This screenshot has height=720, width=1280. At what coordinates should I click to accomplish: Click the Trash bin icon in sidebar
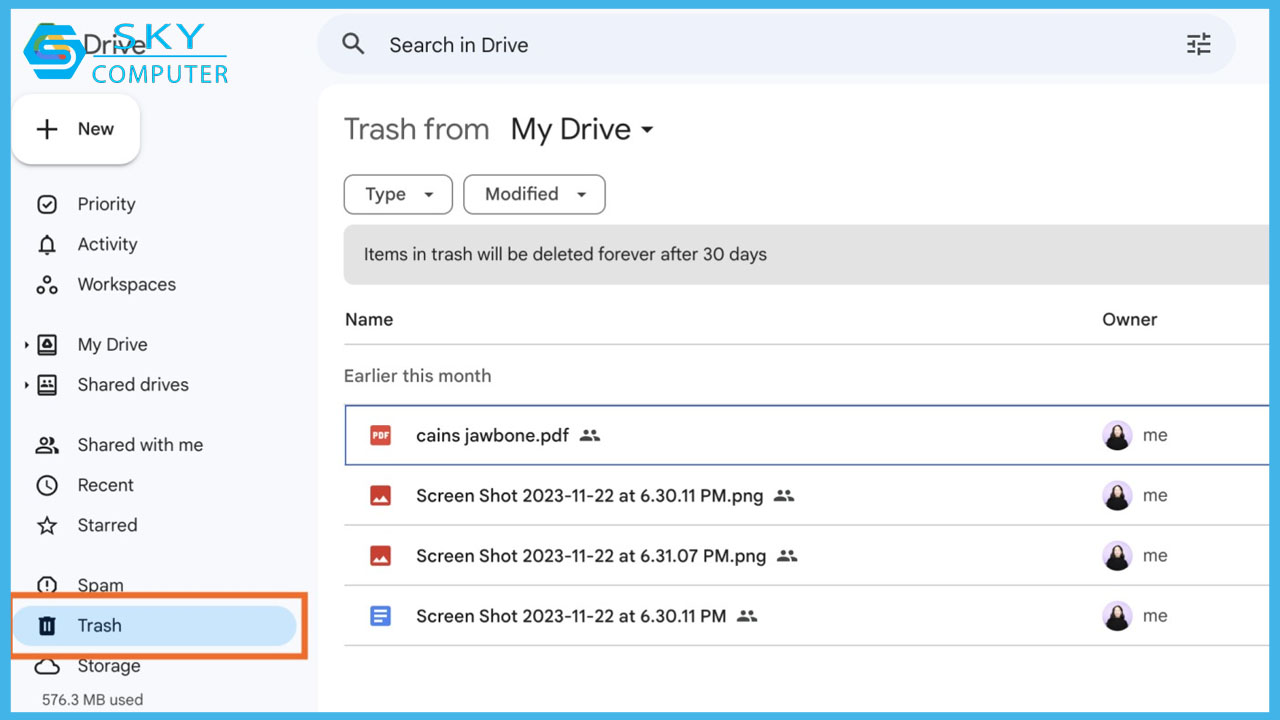[47, 626]
